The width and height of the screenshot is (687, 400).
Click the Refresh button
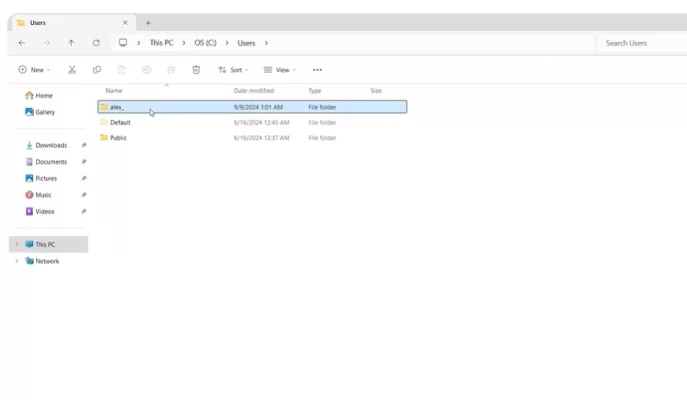click(96, 43)
